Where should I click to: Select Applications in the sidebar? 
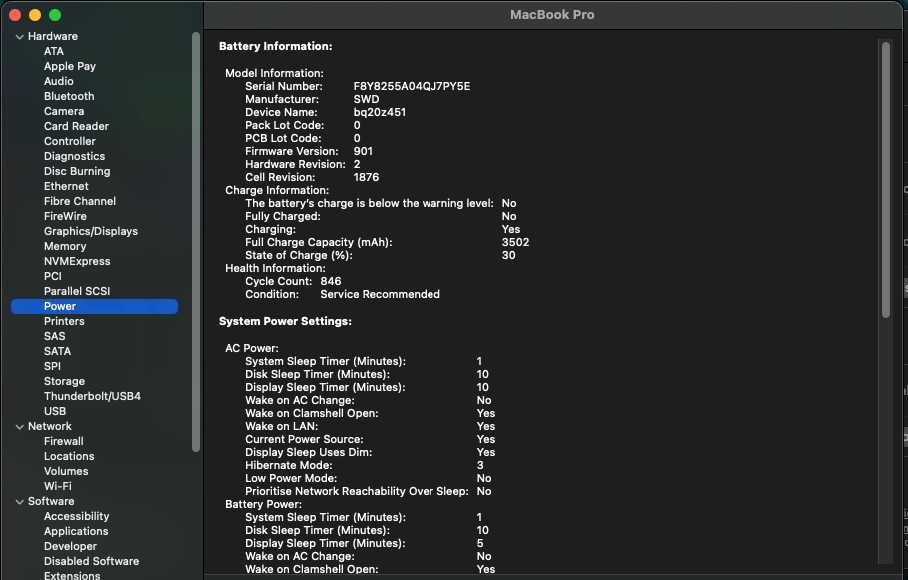pyautogui.click(x=76, y=531)
